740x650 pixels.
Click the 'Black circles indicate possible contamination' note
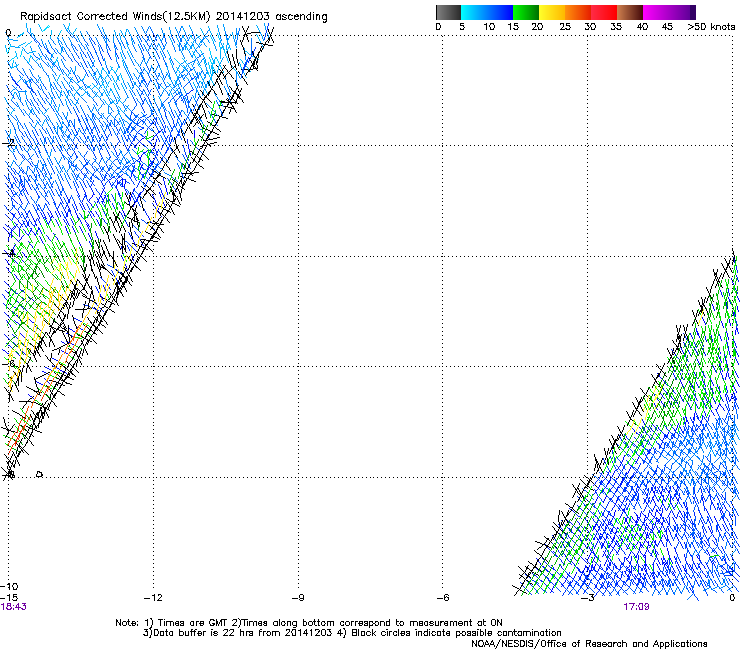(456, 633)
